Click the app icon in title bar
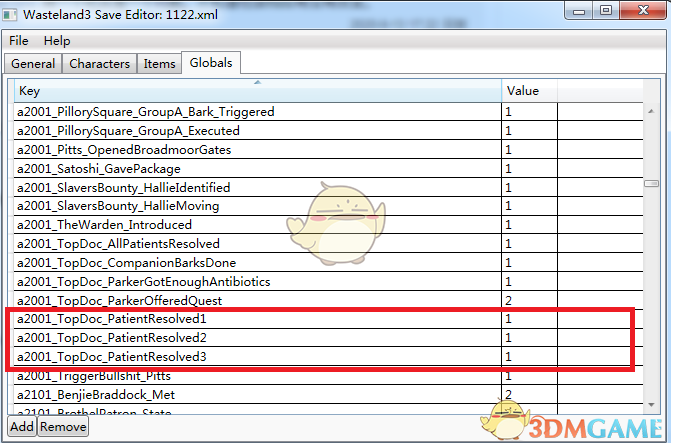This screenshot has width=673, height=447. [x=9, y=15]
